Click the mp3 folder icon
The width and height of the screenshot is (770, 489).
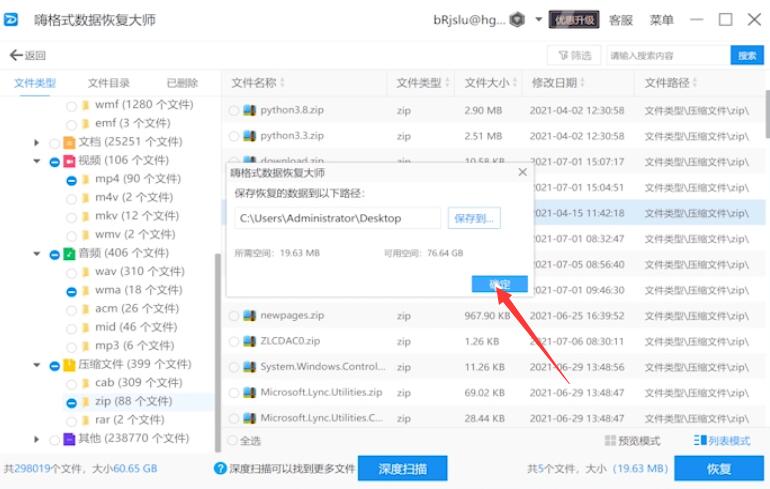click(86, 346)
